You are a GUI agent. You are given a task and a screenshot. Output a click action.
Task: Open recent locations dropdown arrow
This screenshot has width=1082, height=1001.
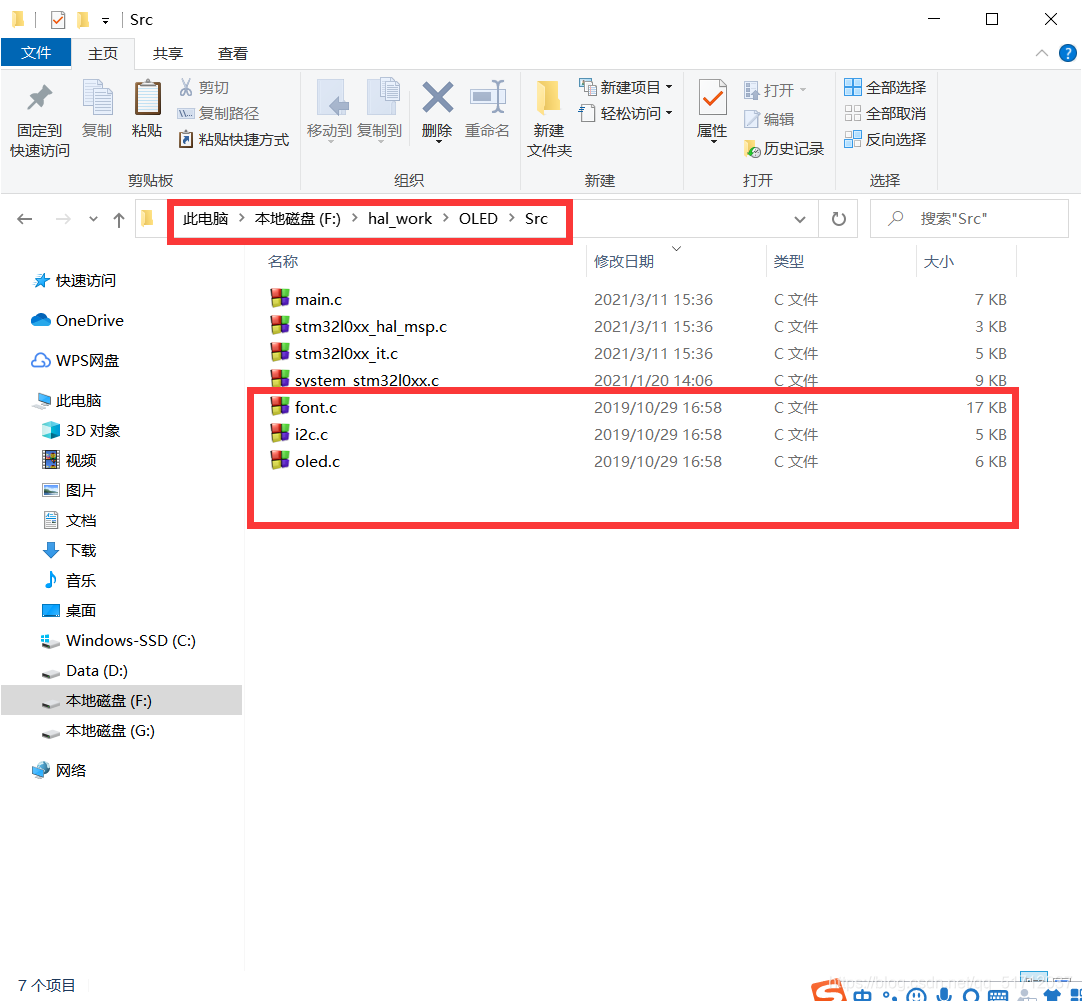tap(93, 219)
